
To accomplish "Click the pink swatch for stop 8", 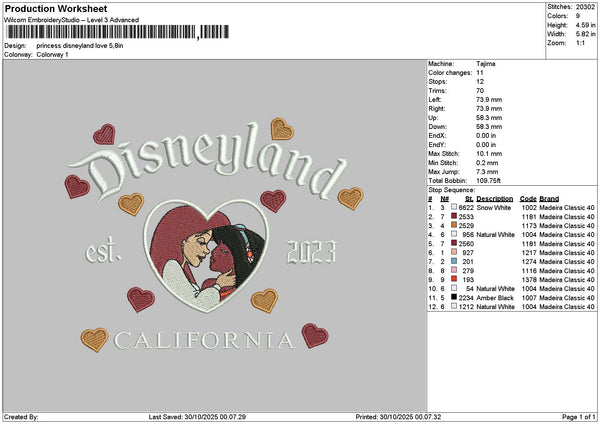I will click(x=454, y=270).
